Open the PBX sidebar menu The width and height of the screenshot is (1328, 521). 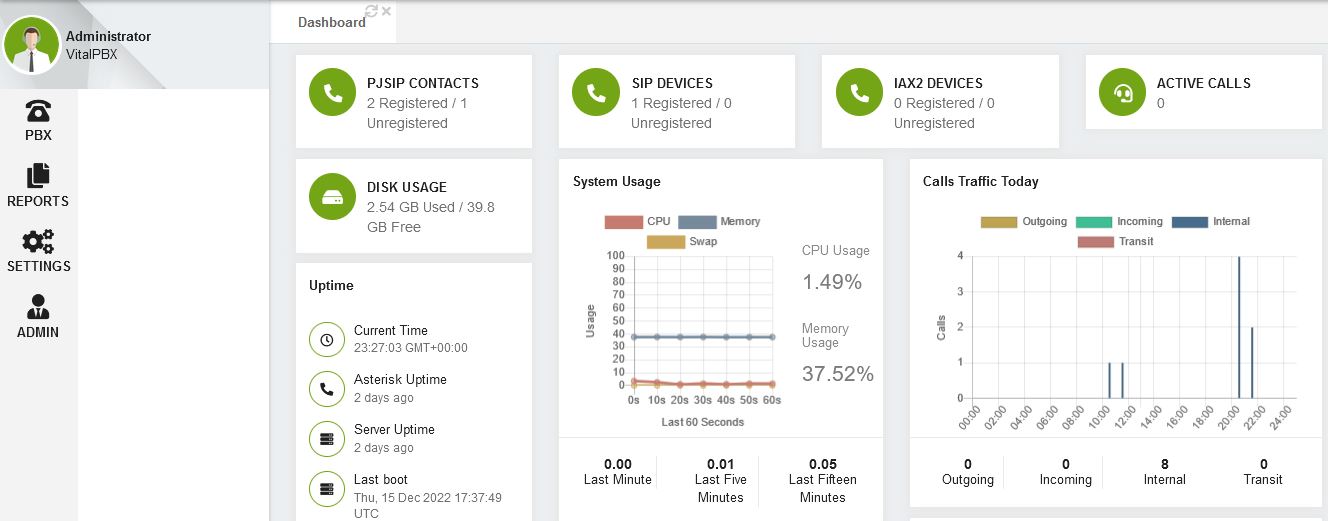tap(38, 120)
